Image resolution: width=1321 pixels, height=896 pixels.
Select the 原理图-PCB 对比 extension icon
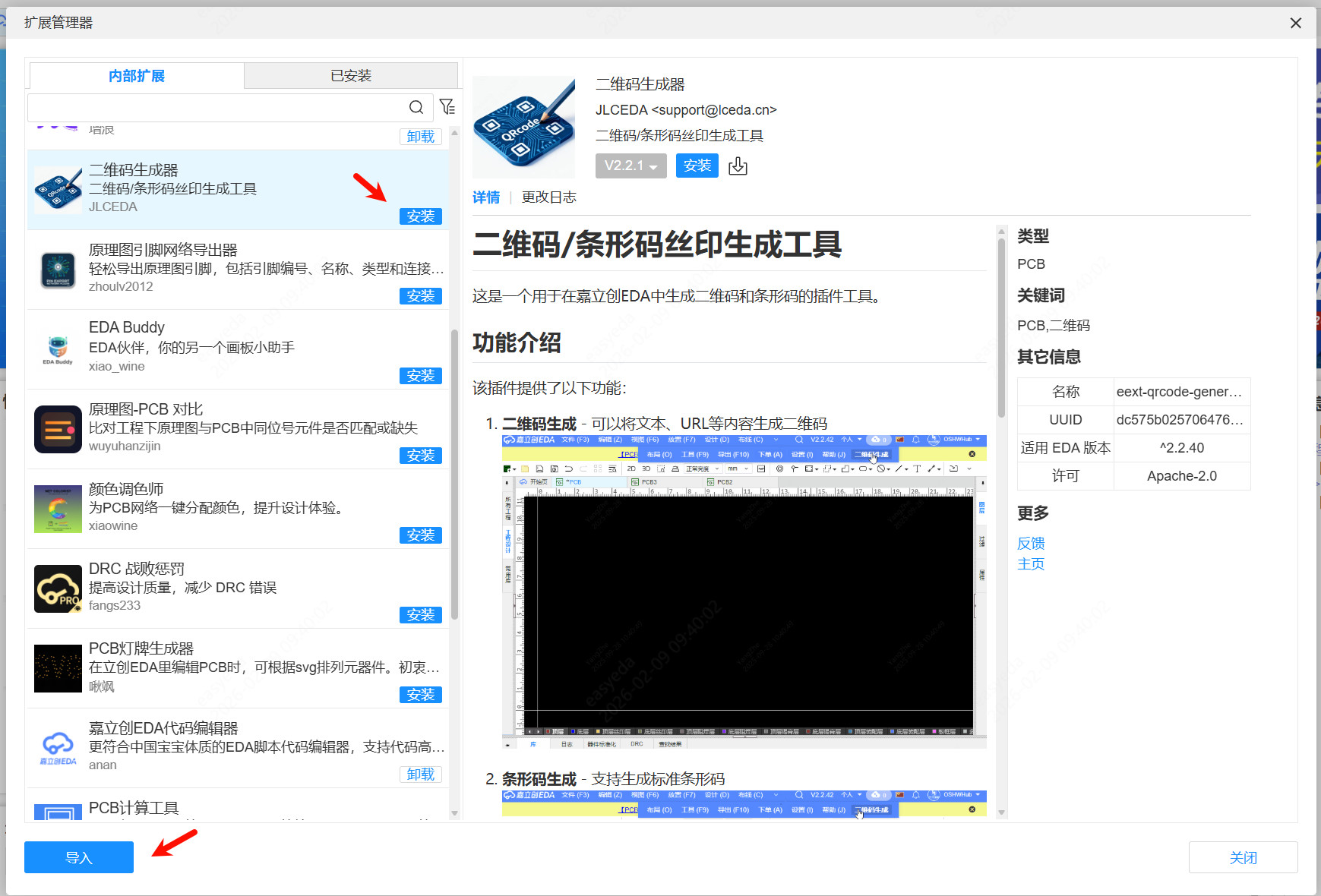58,429
